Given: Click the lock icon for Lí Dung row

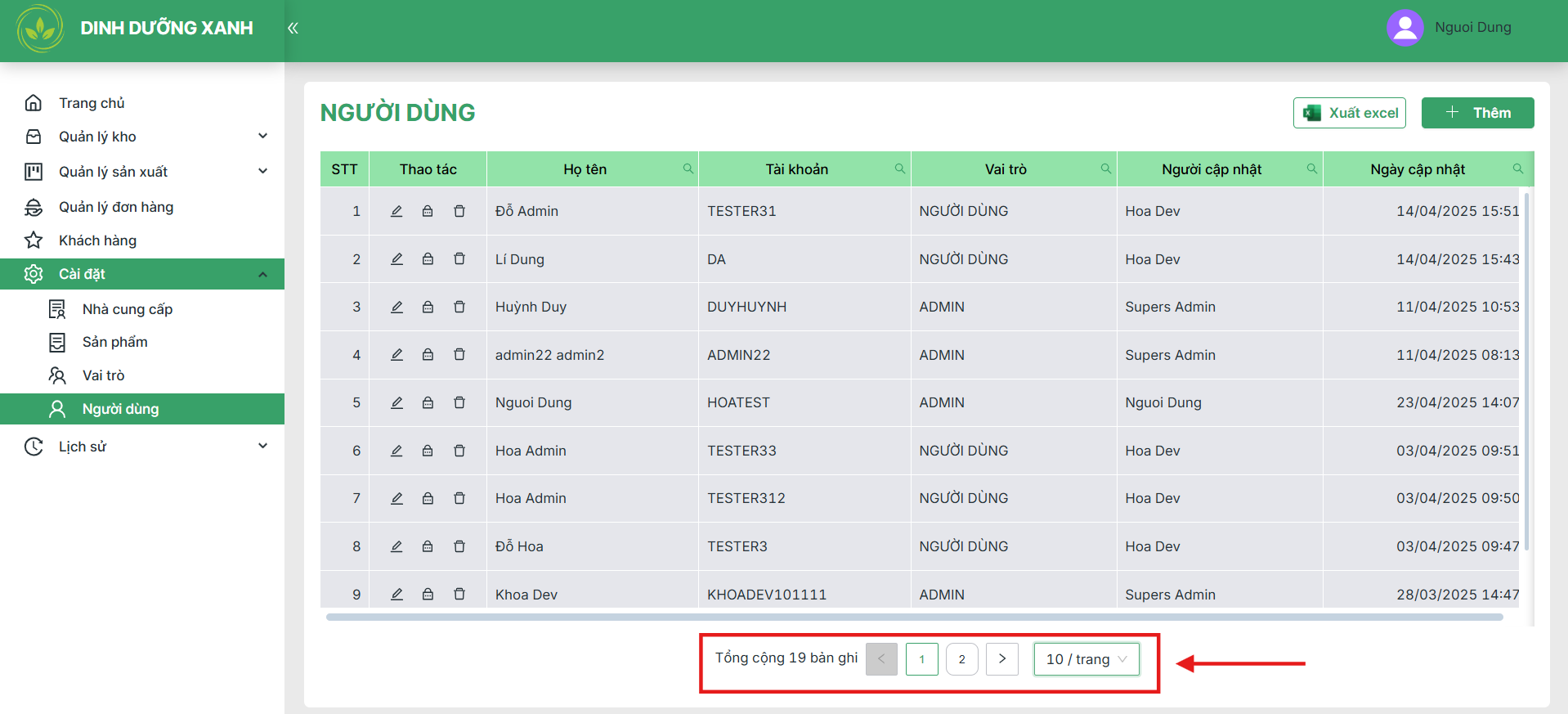Looking at the screenshot, I should [428, 259].
